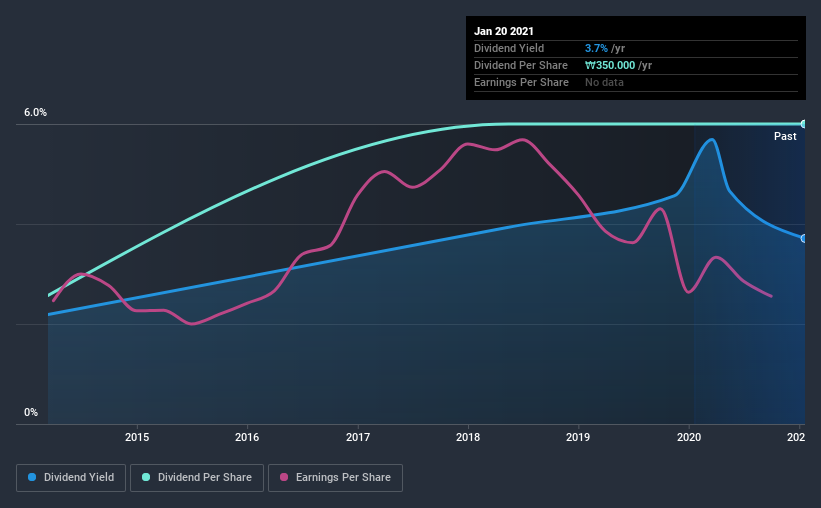Click the teal Dividend Per Share legend dot
The image size is (821, 508).
pos(146,477)
